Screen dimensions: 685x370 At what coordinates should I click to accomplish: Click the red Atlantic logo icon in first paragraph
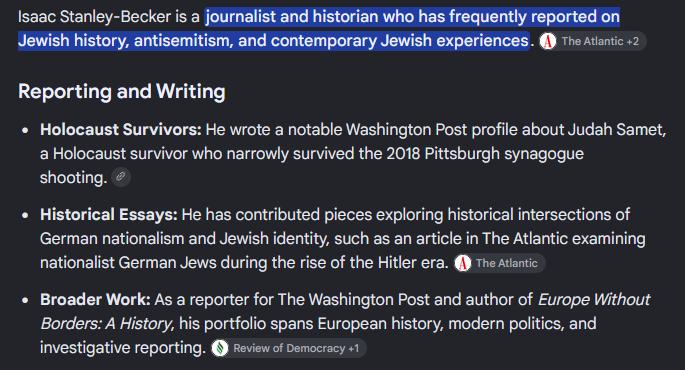(x=548, y=41)
